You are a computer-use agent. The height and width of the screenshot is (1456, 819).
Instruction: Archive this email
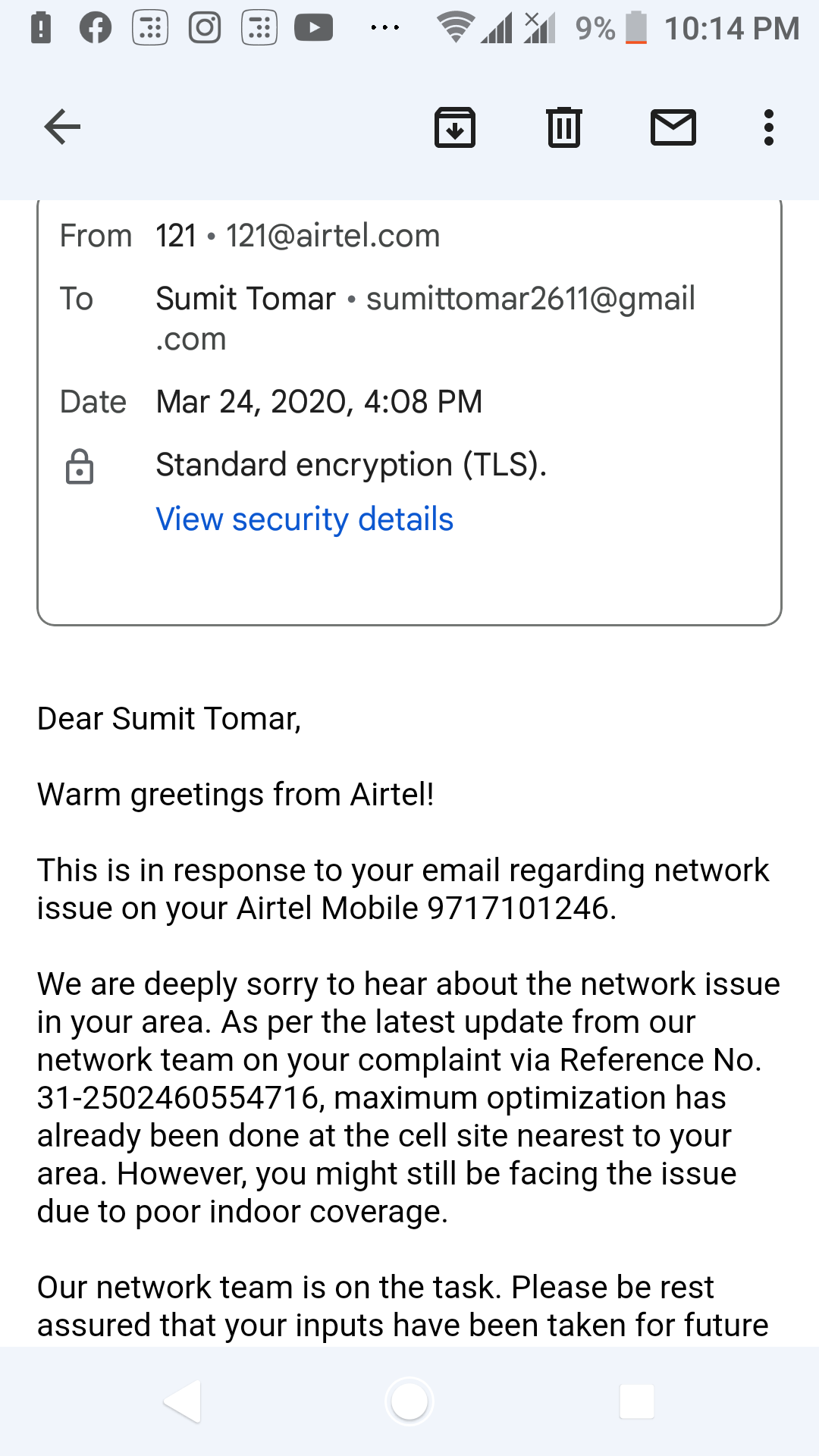(454, 127)
